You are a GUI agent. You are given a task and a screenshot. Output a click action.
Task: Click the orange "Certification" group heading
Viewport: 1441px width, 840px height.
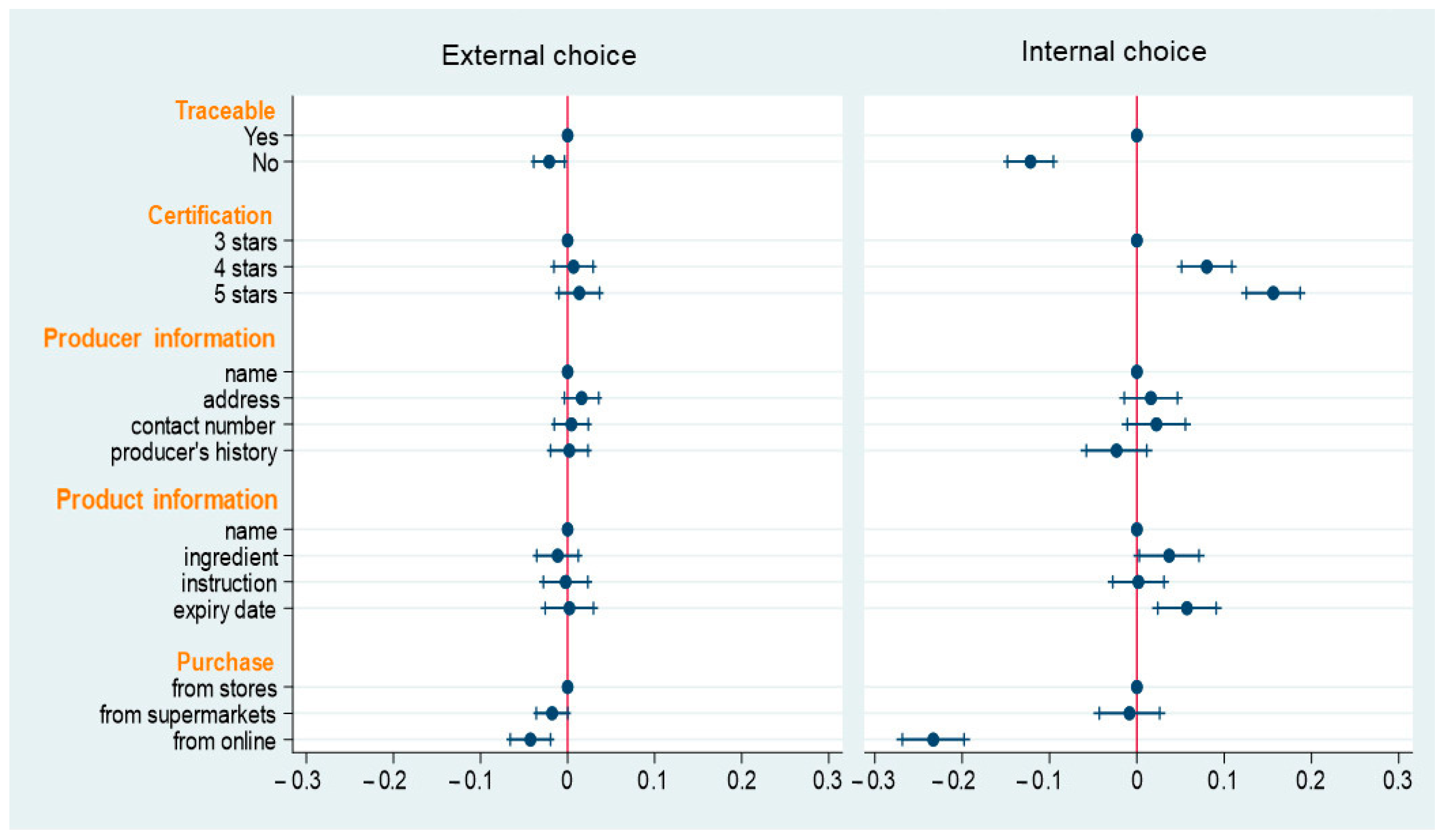click(x=209, y=216)
